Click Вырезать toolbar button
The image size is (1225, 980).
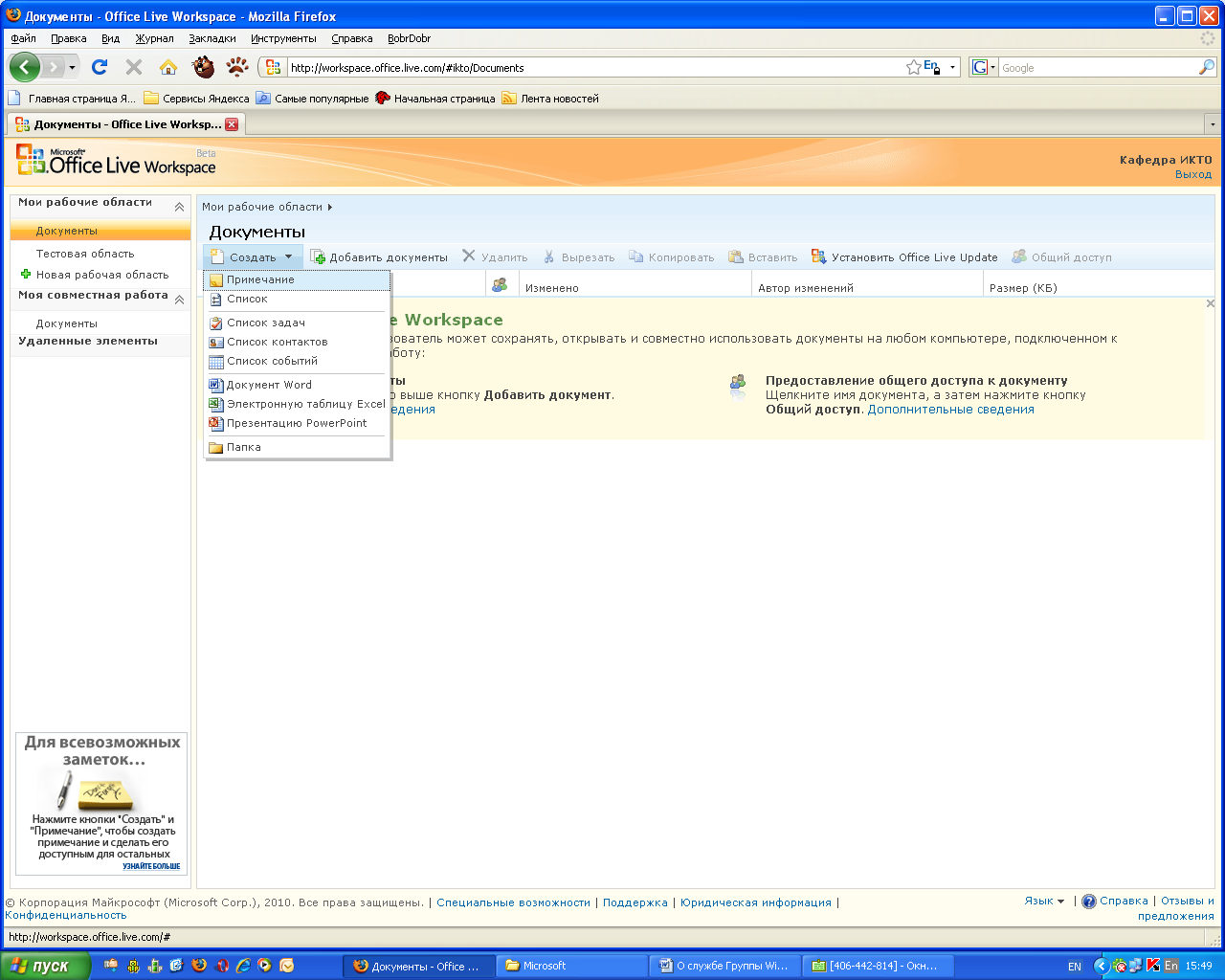pos(579,257)
